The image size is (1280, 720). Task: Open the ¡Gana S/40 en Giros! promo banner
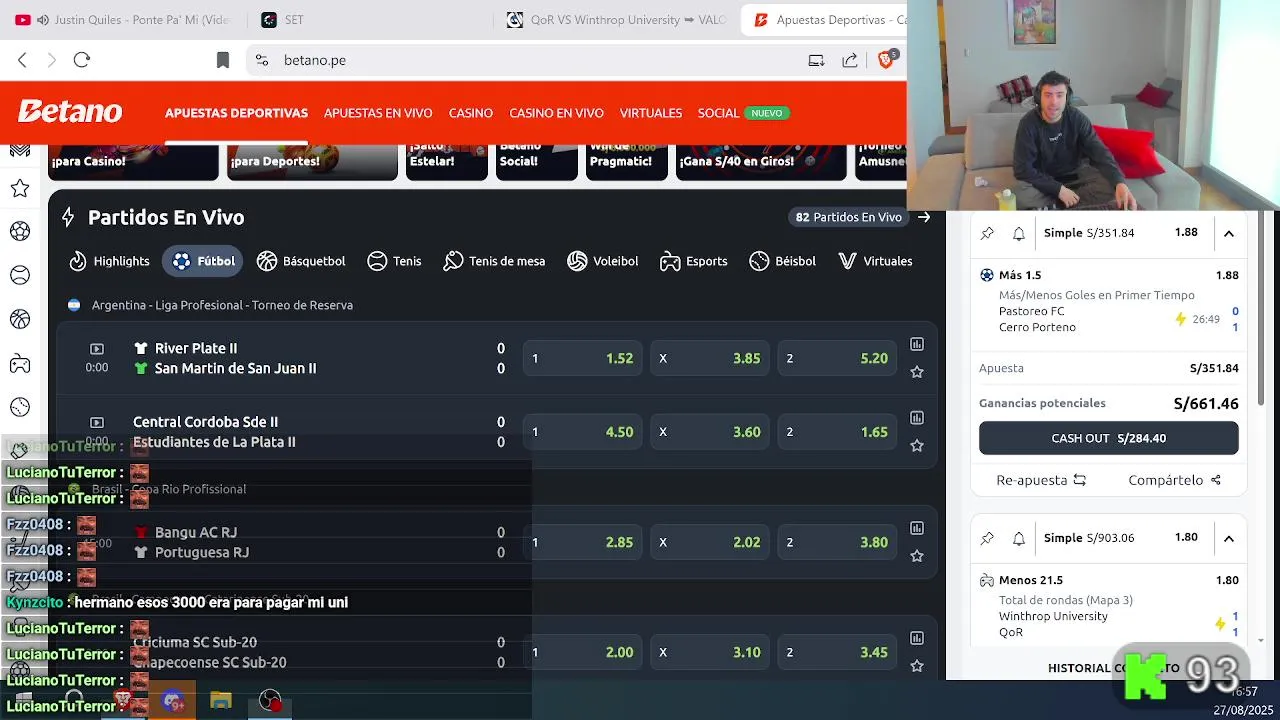click(x=761, y=162)
